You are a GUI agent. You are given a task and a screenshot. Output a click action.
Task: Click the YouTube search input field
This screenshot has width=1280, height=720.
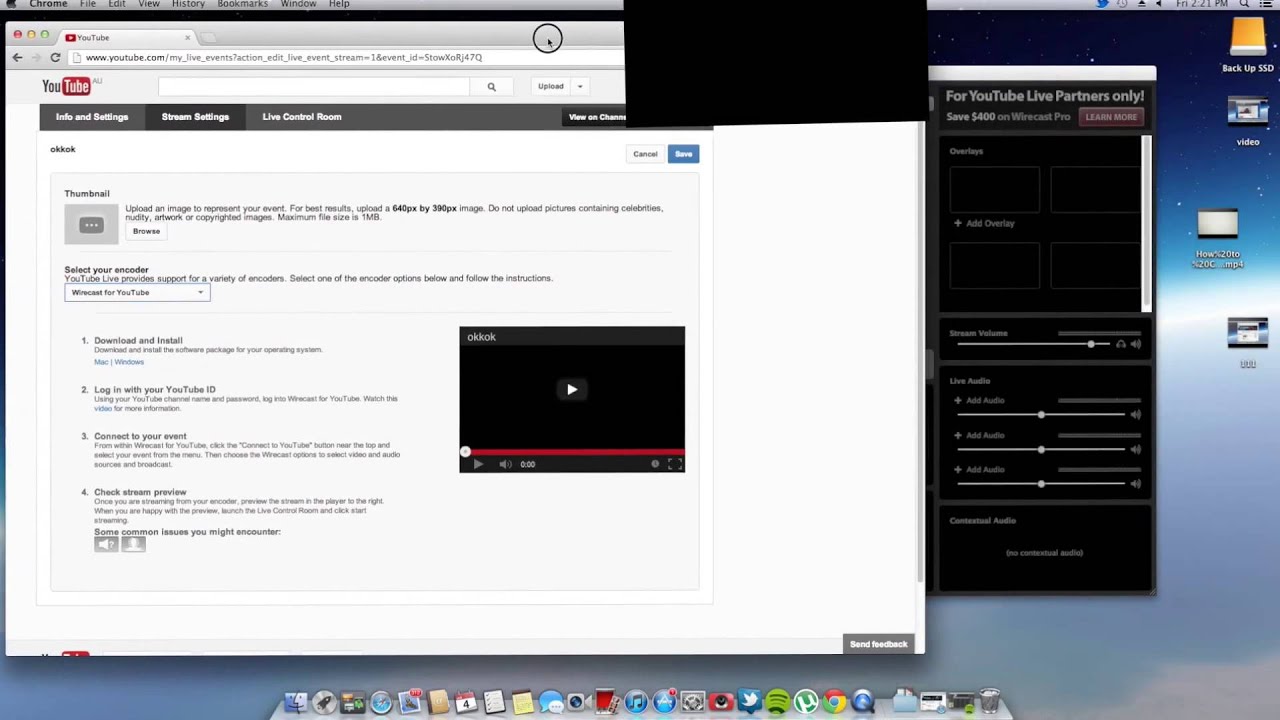pos(314,87)
